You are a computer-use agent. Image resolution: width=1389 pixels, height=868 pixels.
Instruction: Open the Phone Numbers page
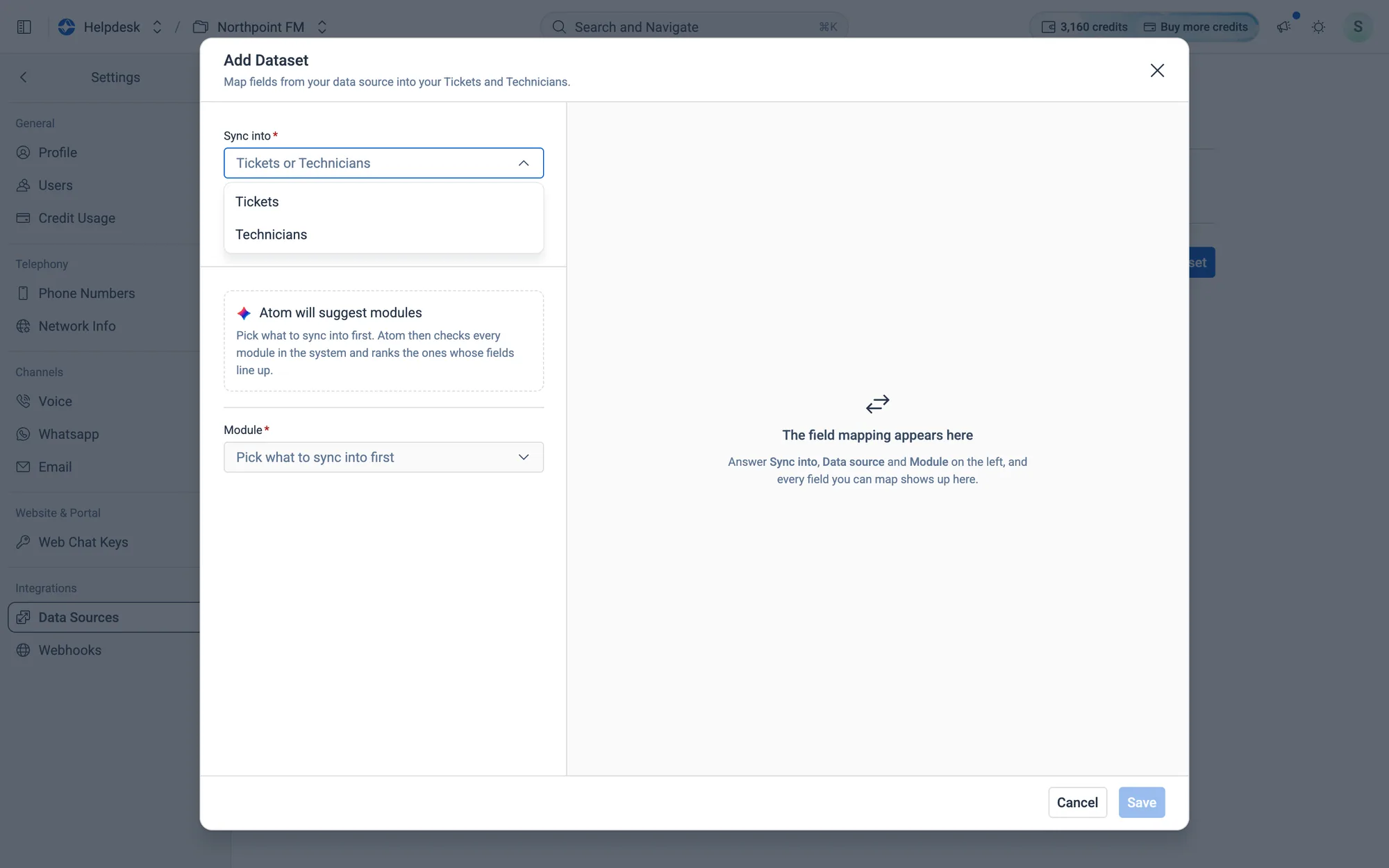pyautogui.click(x=87, y=293)
